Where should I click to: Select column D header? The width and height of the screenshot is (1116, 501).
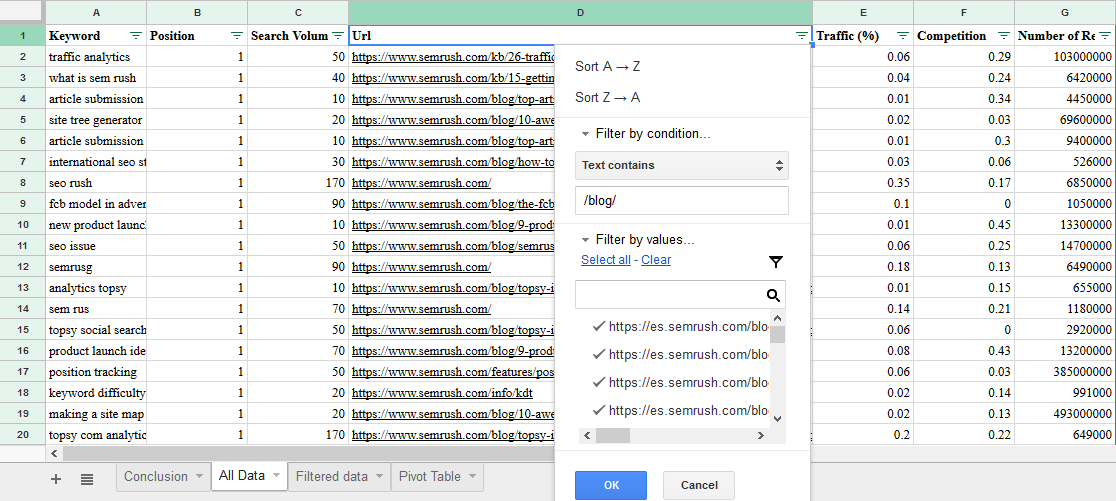580,12
